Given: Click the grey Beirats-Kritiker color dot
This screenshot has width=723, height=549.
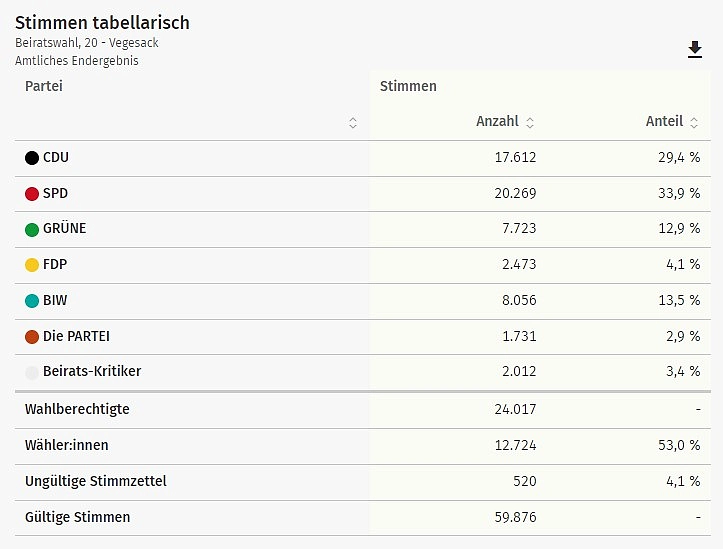Looking at the screenshot, I should [x=32, y=372].
